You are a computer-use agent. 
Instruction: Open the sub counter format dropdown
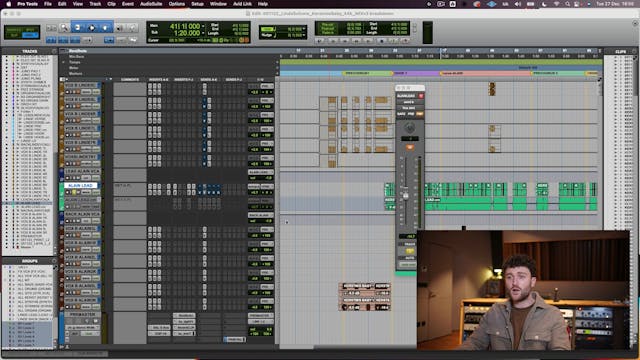[203, 33]
